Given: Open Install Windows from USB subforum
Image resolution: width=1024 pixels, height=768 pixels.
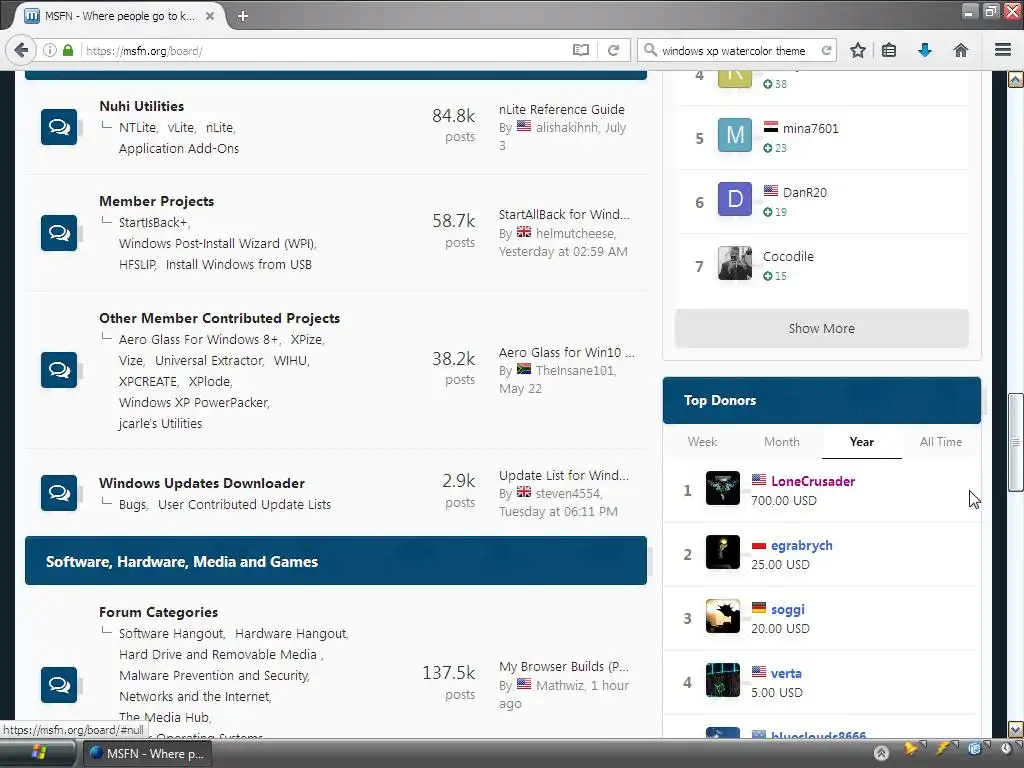Looking at the screenshot, I should point(238,264).
